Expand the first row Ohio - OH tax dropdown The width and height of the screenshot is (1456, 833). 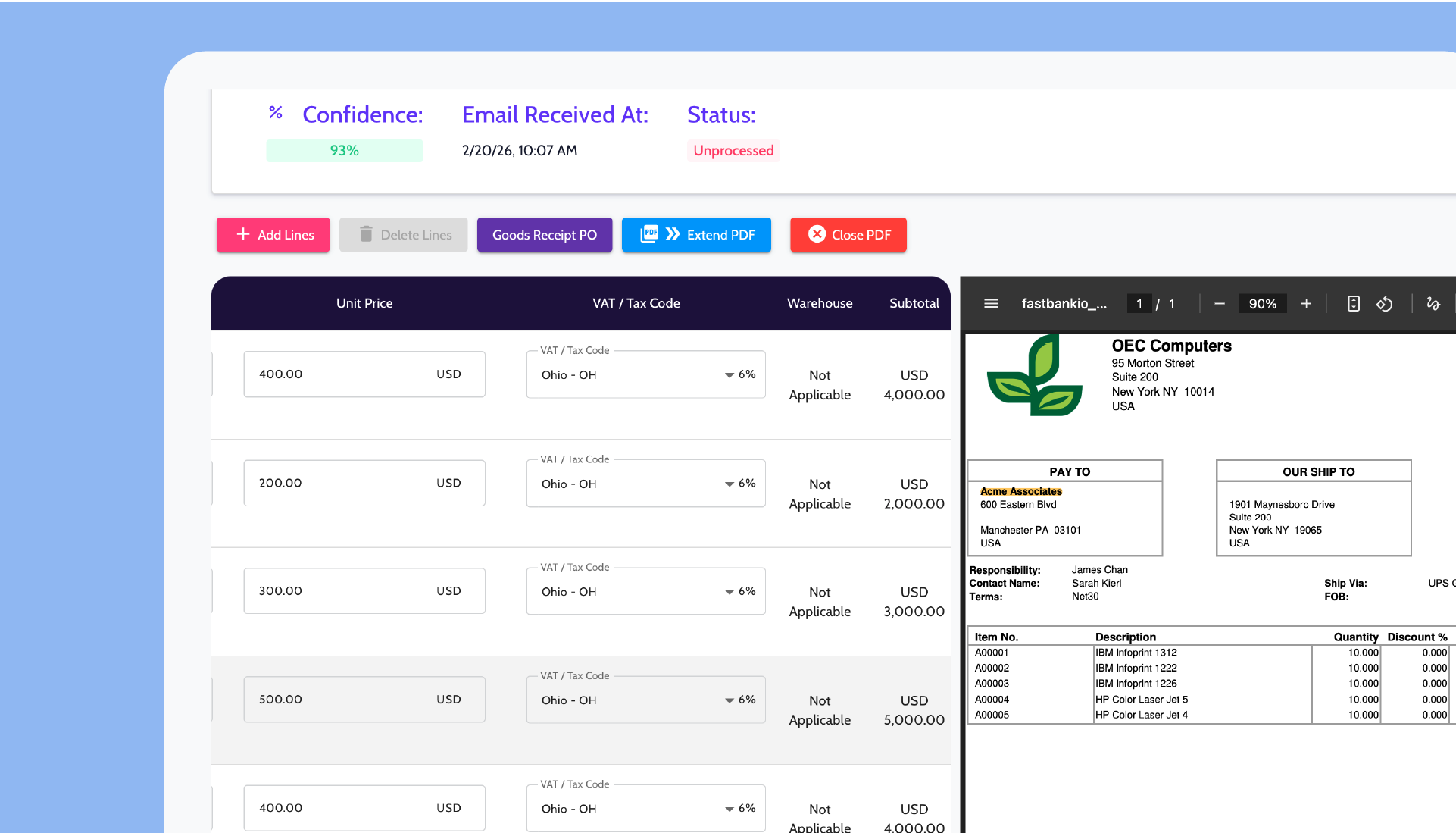pyautogui.click(x=729, y=375)
